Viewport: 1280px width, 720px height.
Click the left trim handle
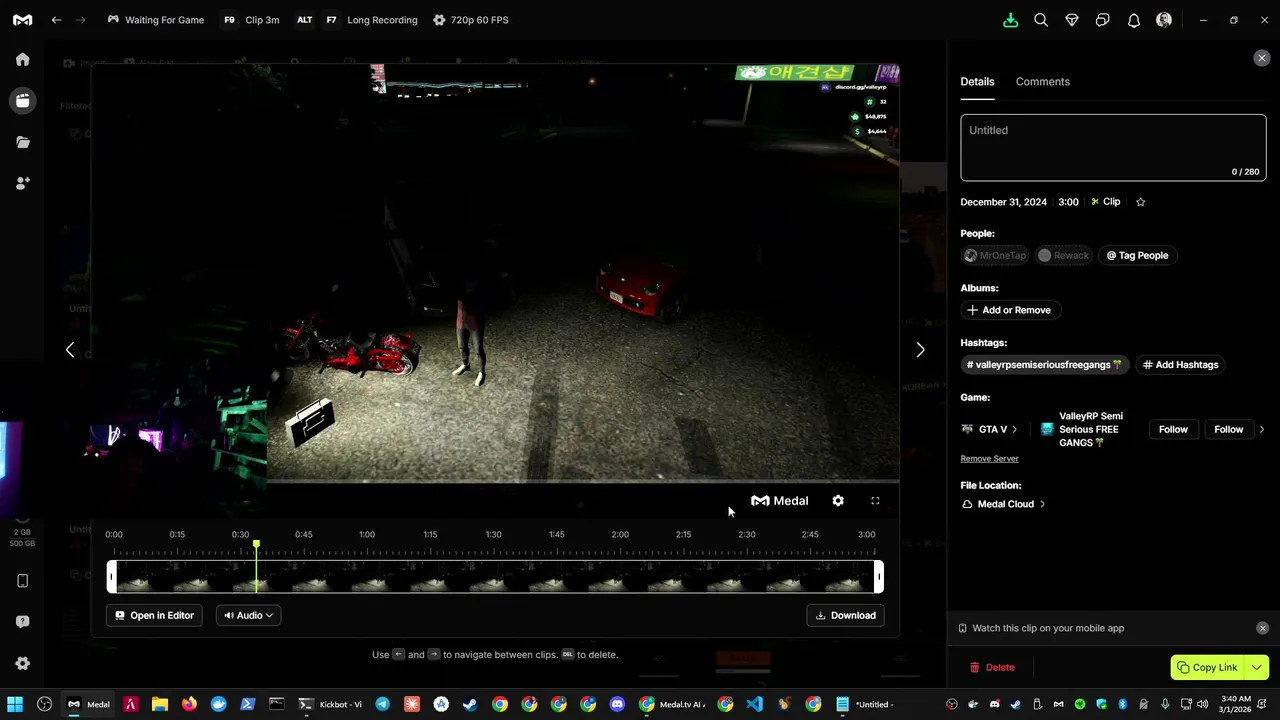112,577
